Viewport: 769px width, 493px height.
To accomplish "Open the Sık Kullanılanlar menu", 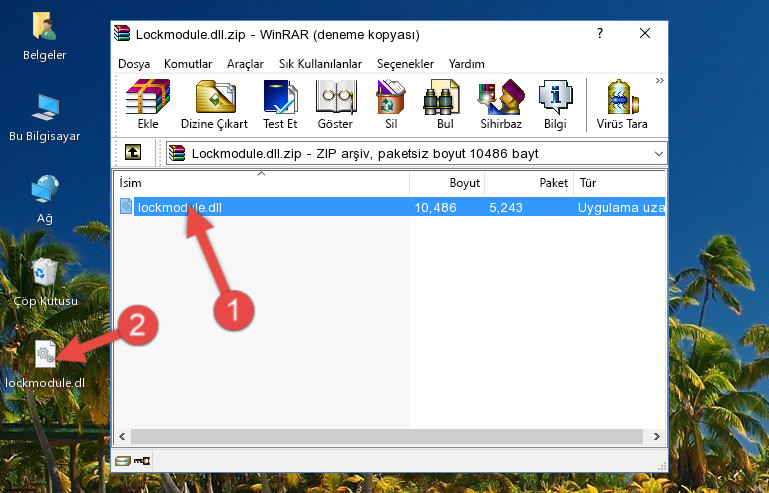I will coord(320,64).
